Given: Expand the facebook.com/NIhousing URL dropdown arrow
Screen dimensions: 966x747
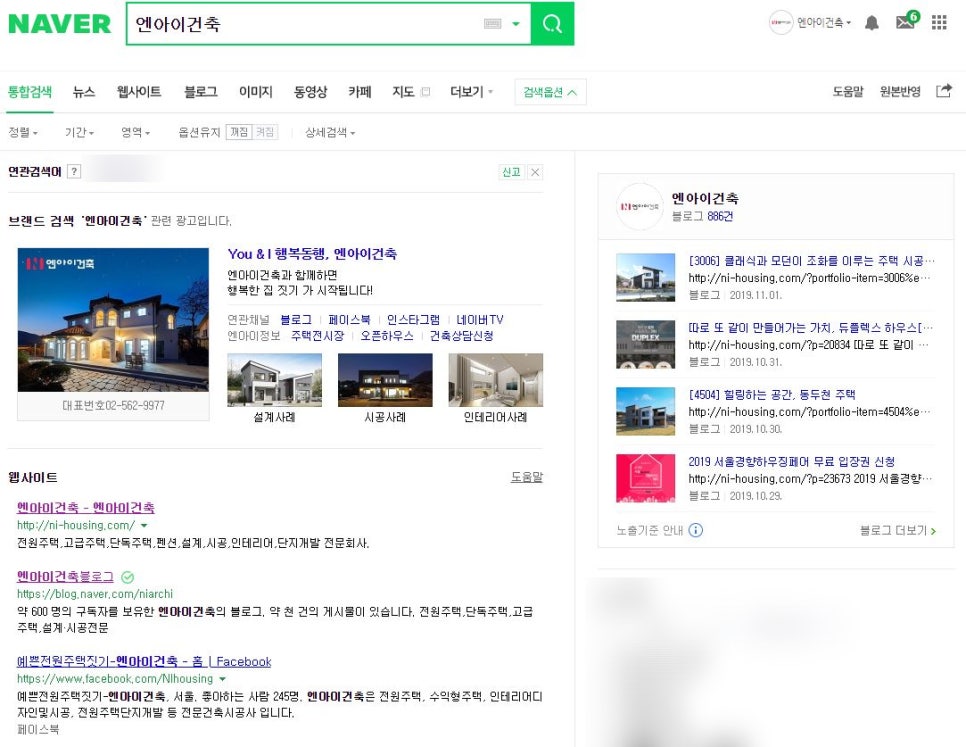Looking at the screenshot, I should coord(222,679).
